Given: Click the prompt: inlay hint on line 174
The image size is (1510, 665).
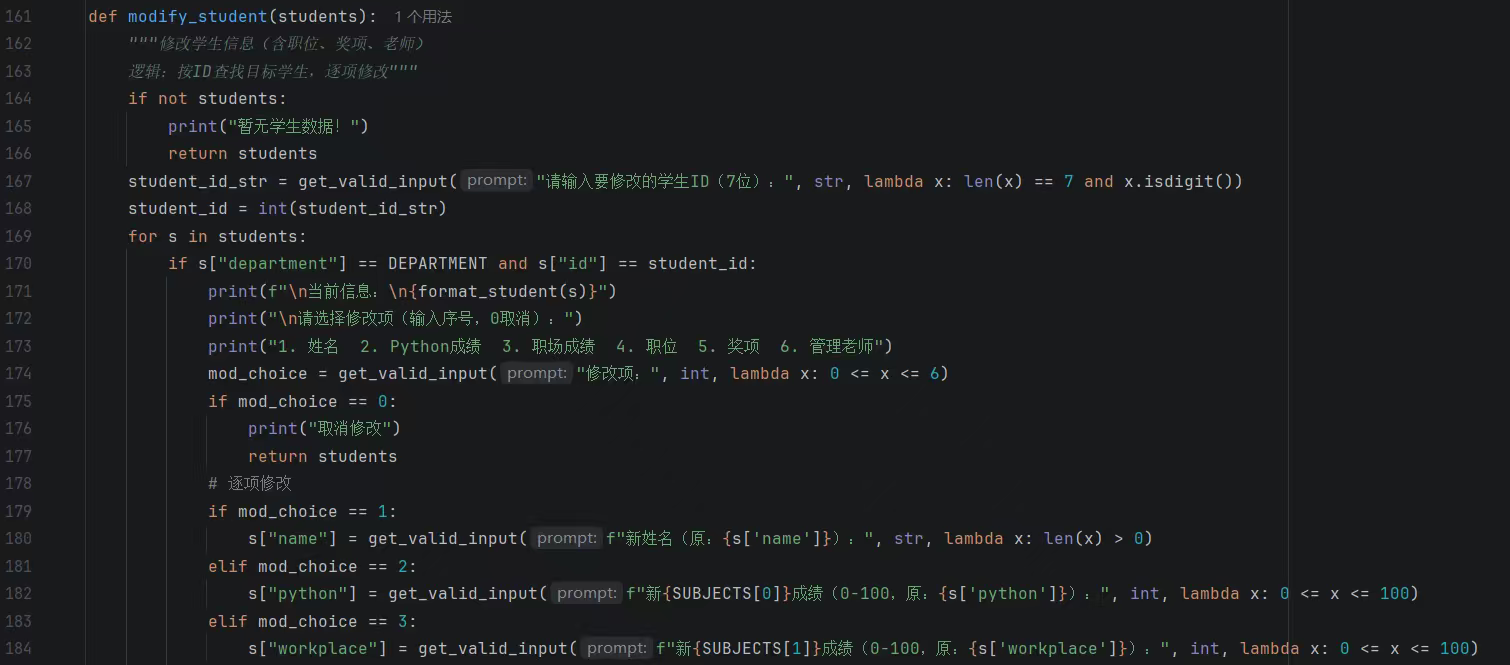Looking at the screenshot, I should 537,374.
